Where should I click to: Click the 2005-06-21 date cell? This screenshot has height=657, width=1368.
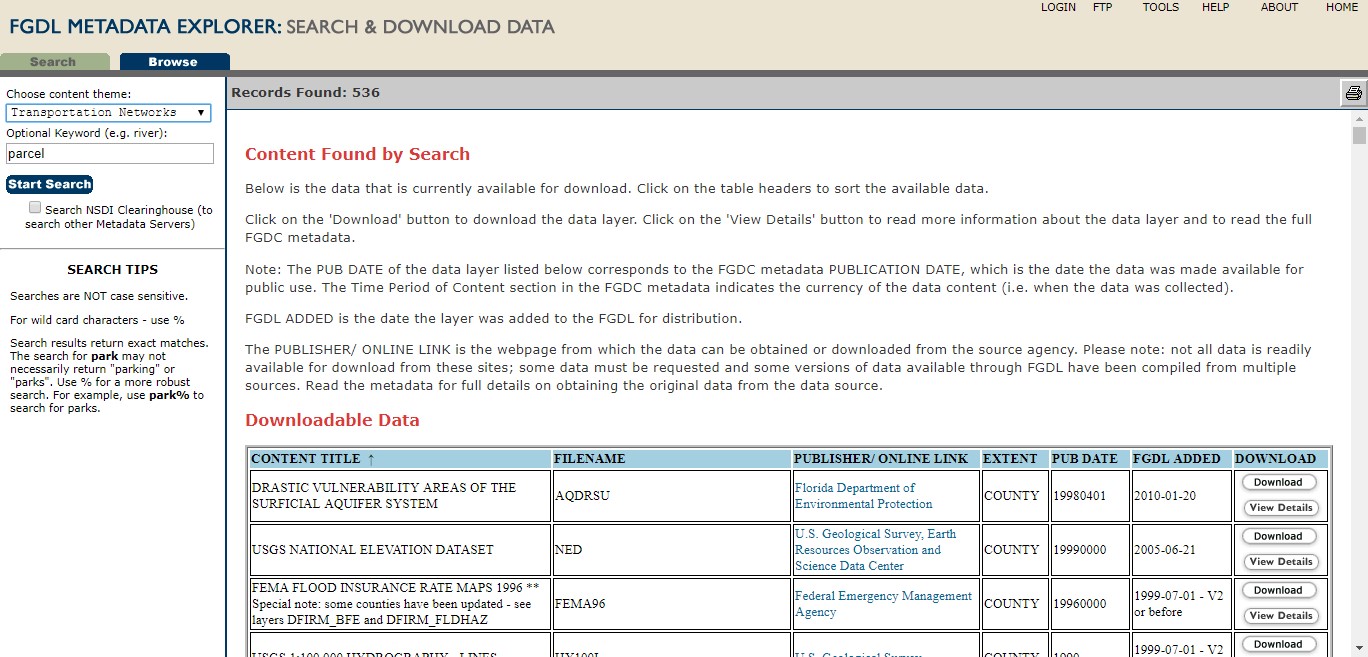coord(1181,550)
